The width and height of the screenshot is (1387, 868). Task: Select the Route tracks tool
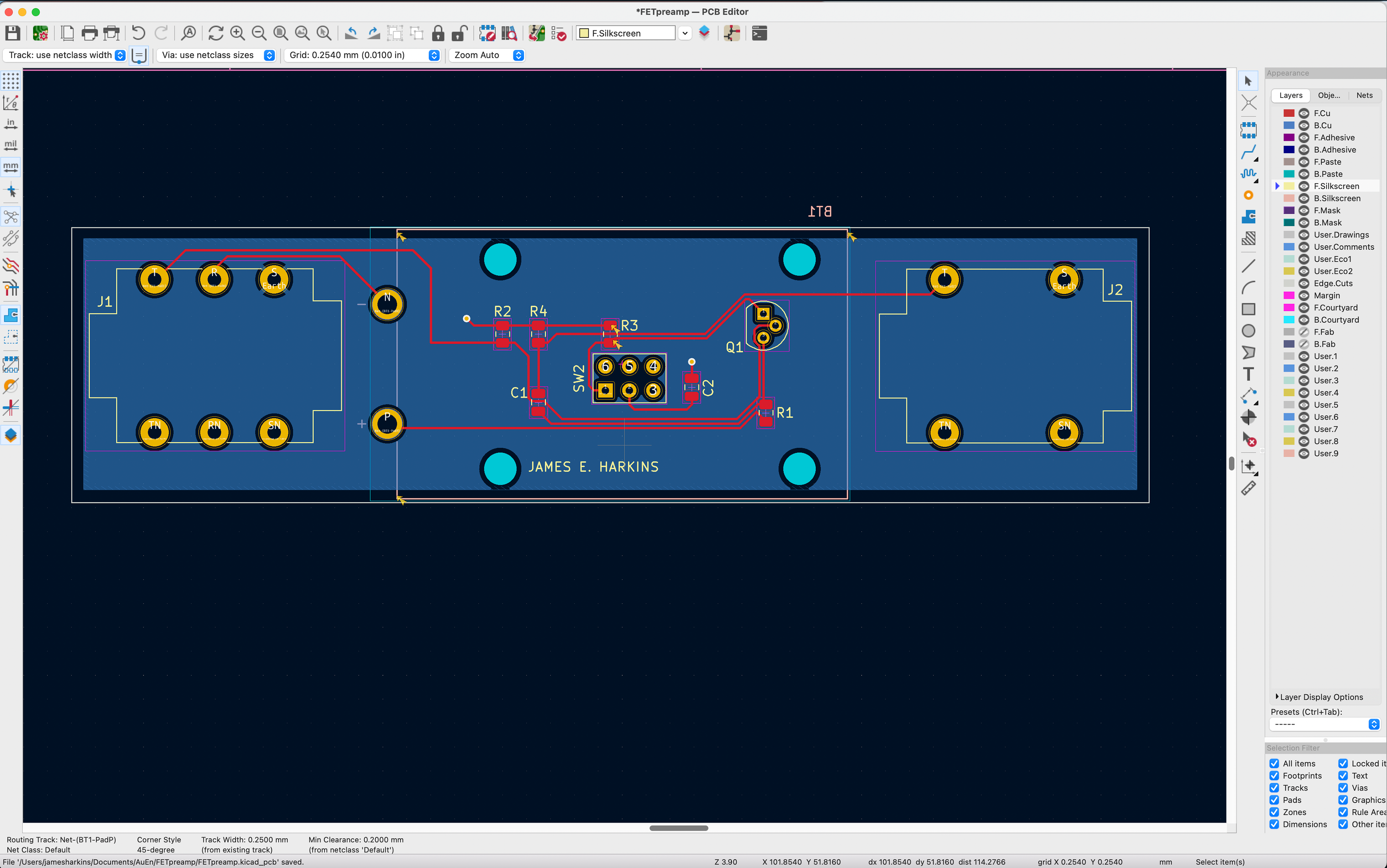point(1248,152)
